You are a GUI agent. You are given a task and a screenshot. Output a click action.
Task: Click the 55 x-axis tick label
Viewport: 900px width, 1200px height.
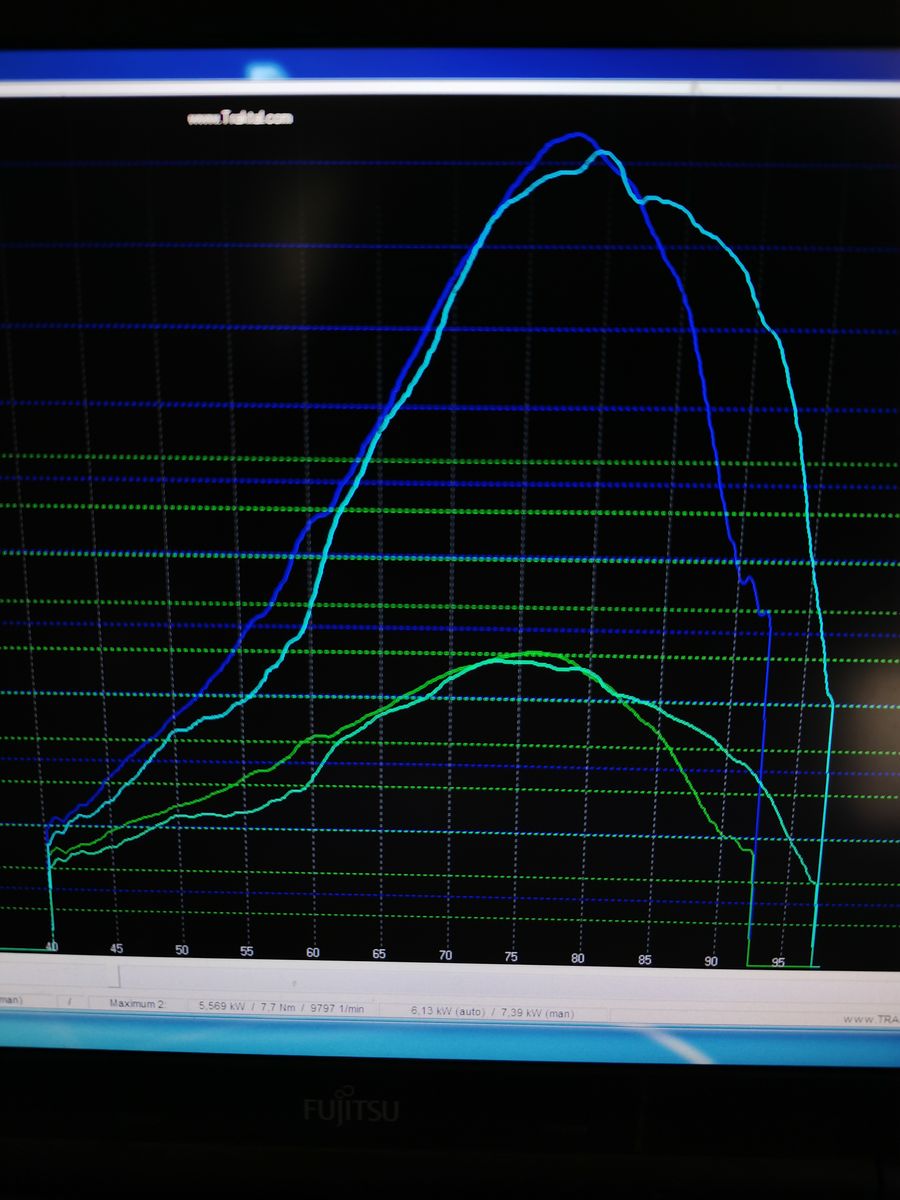247,952
